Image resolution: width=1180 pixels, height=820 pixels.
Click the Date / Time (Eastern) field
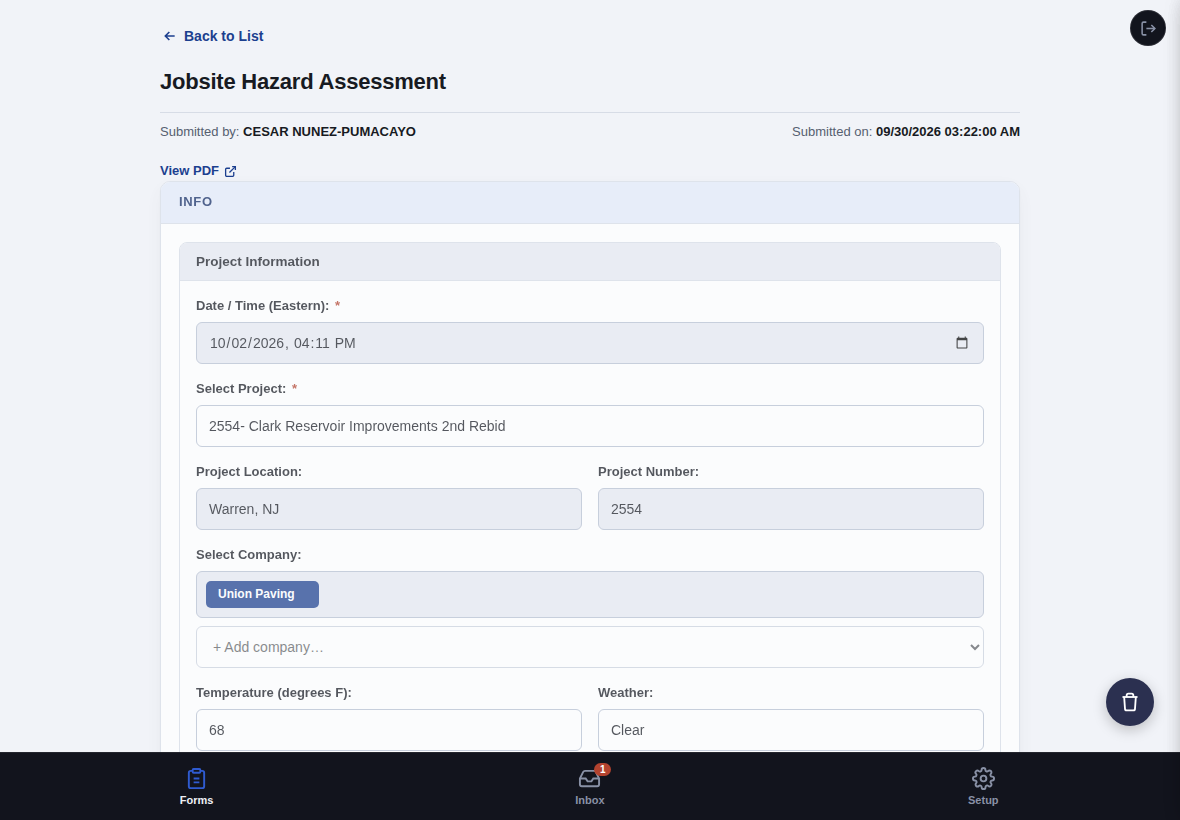(590, 343)
